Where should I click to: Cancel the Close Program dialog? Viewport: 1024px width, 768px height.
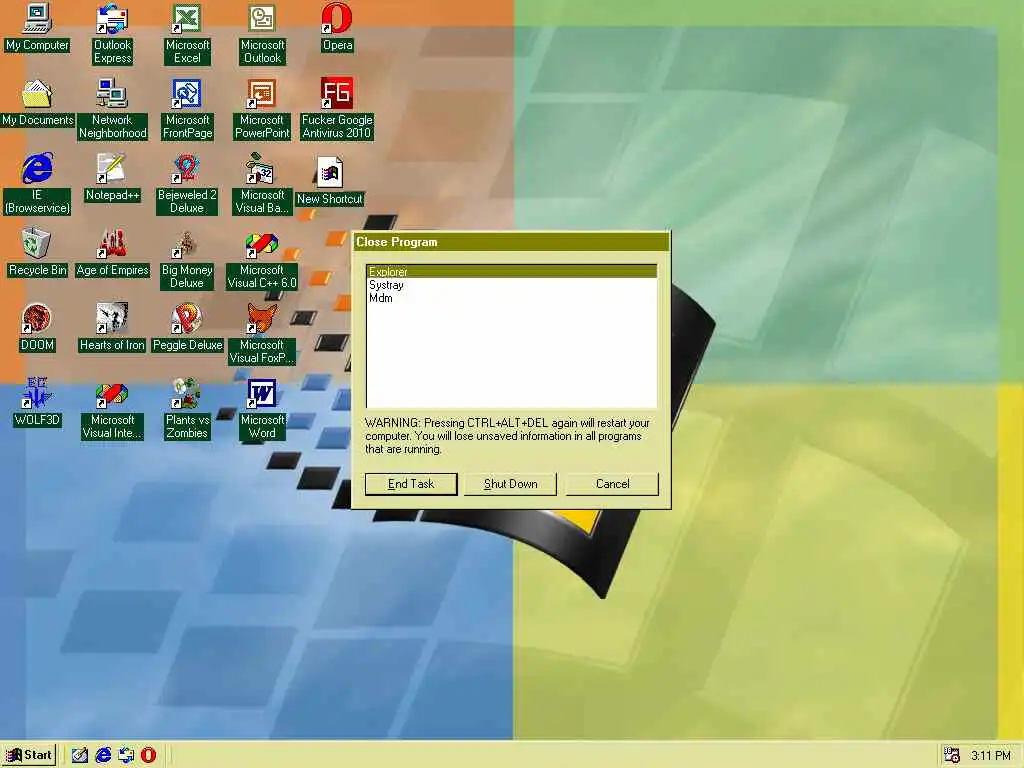coord(612,484)
